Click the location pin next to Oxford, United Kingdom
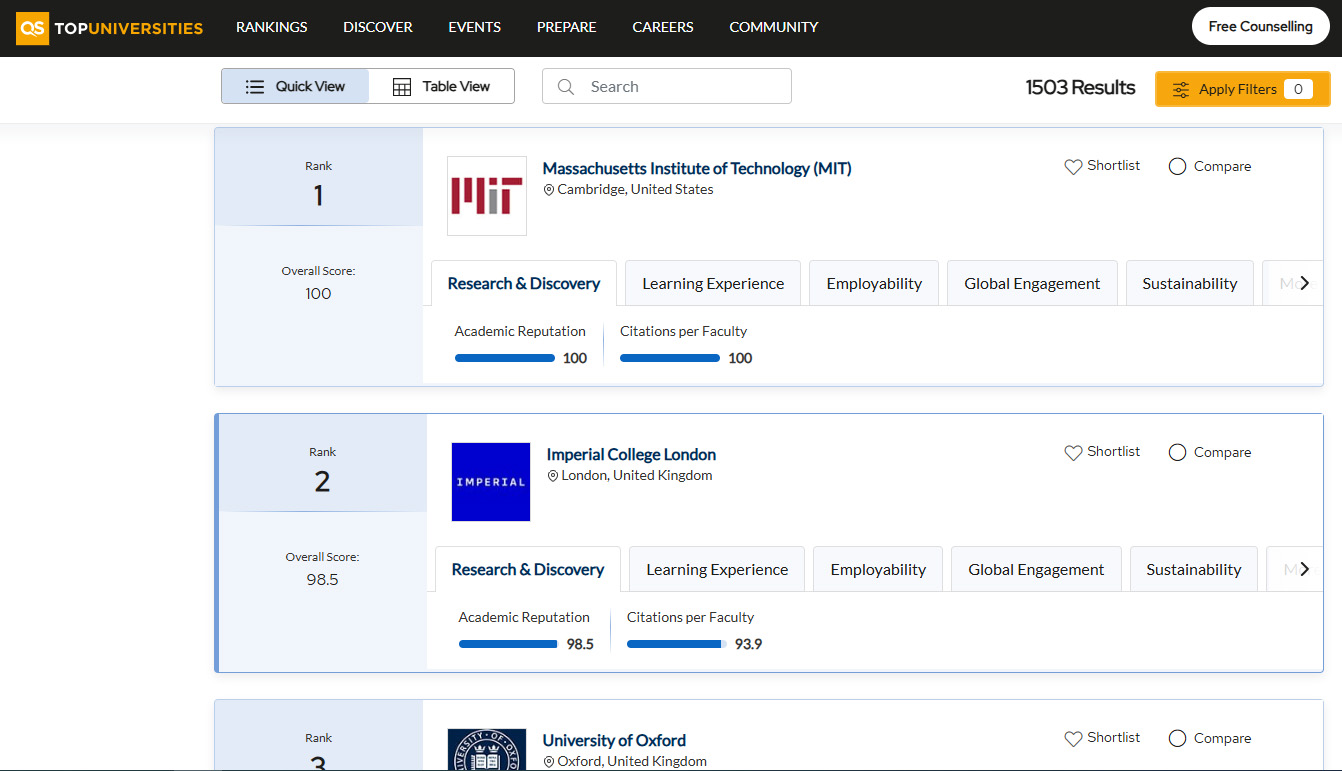The height and width of the screenshot is (771, 1342). pos(549,762)
